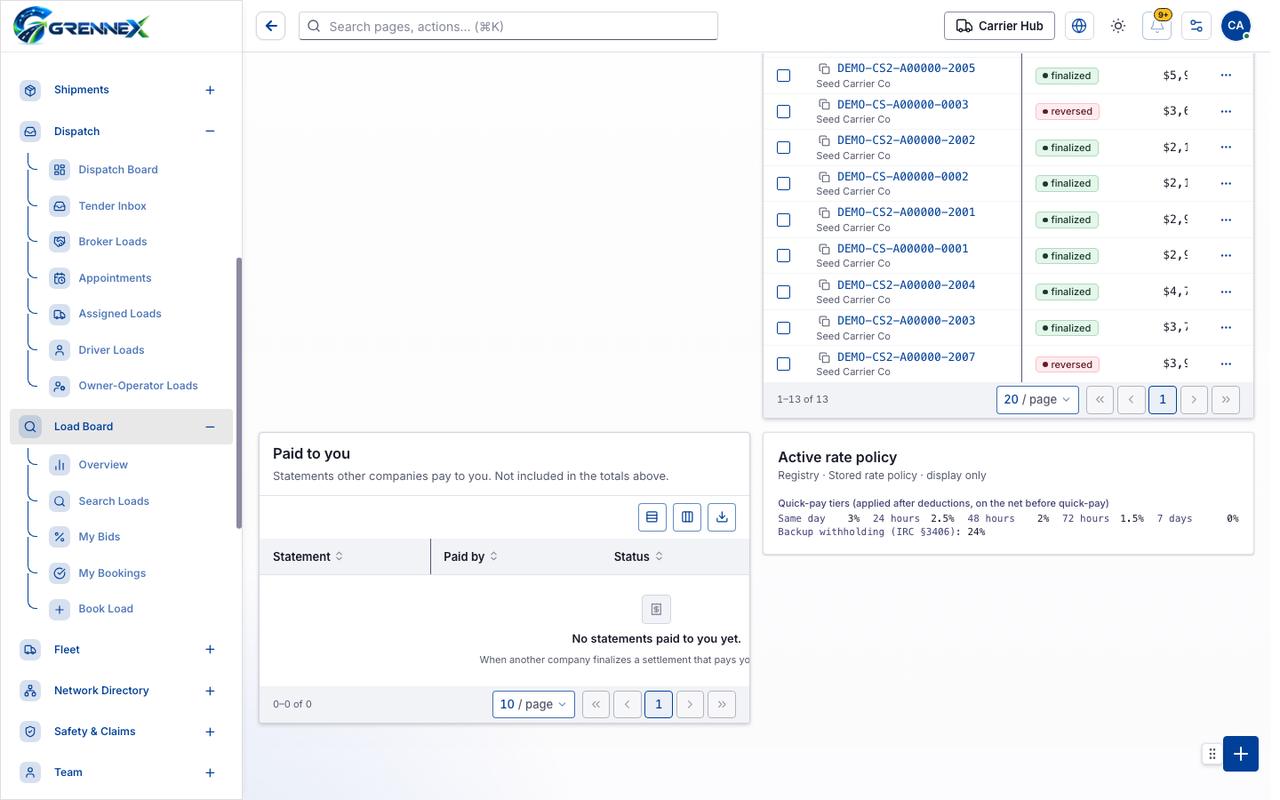The height and width of the screenshot is (800, 1280).
Task: Open the language globe icon
Action: 1079,26
